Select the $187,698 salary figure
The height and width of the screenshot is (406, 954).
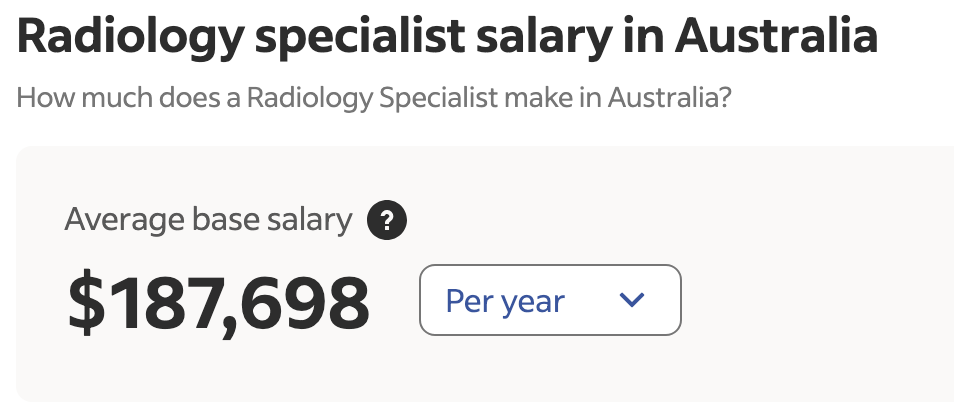point(218,303)
